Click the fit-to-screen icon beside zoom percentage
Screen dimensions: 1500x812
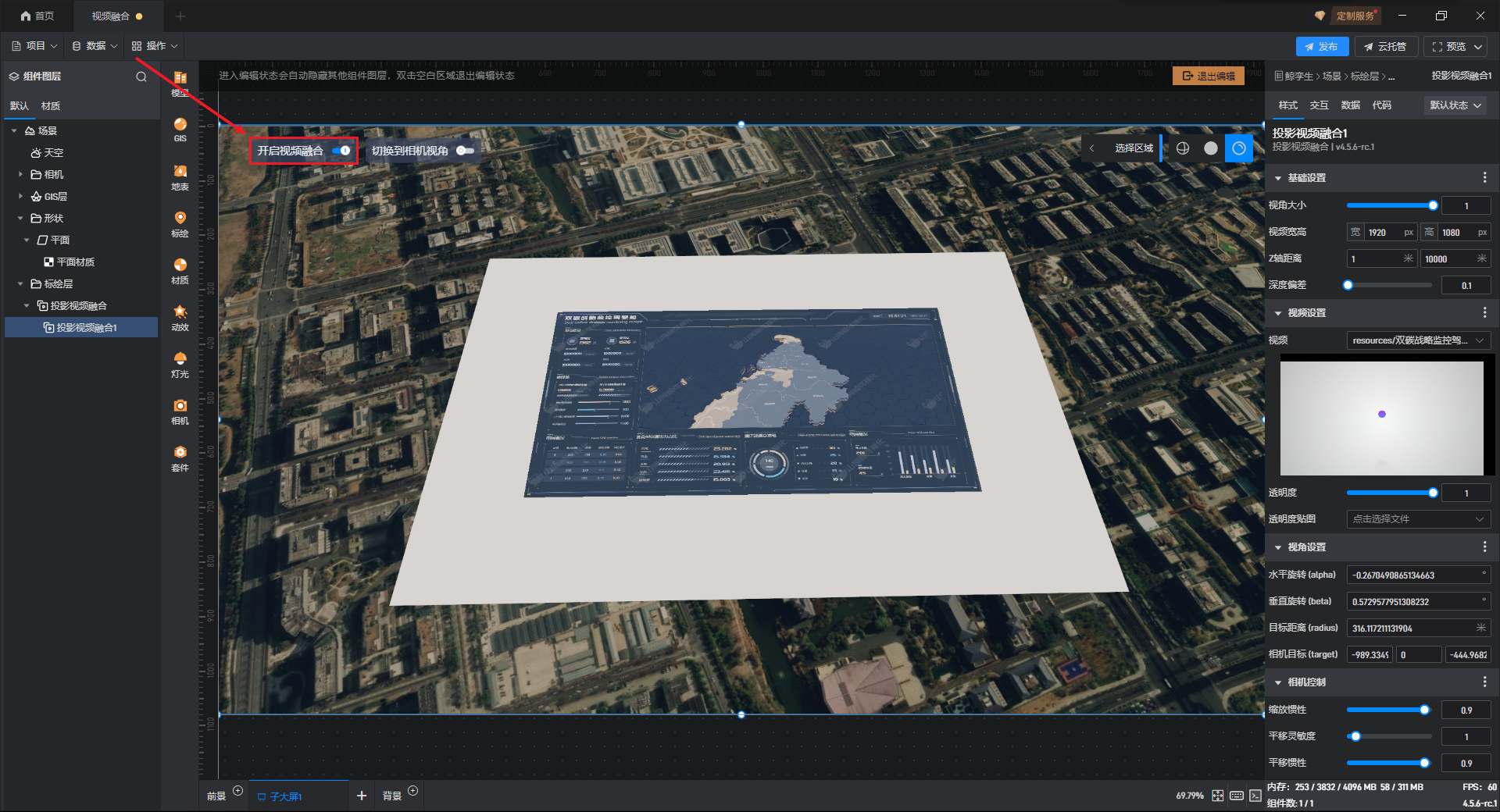point(1217,796)
